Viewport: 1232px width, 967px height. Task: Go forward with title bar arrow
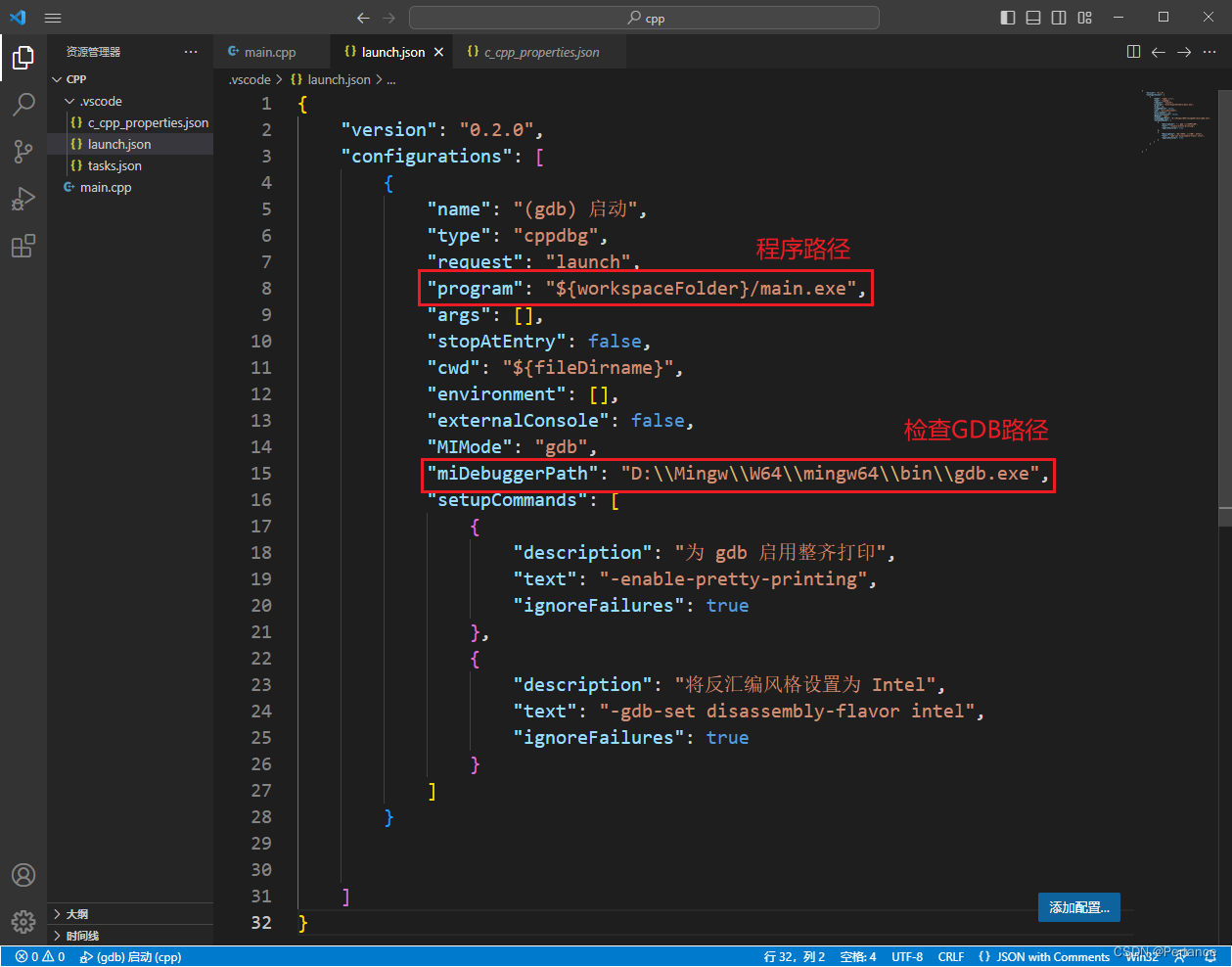coord(389,18)
